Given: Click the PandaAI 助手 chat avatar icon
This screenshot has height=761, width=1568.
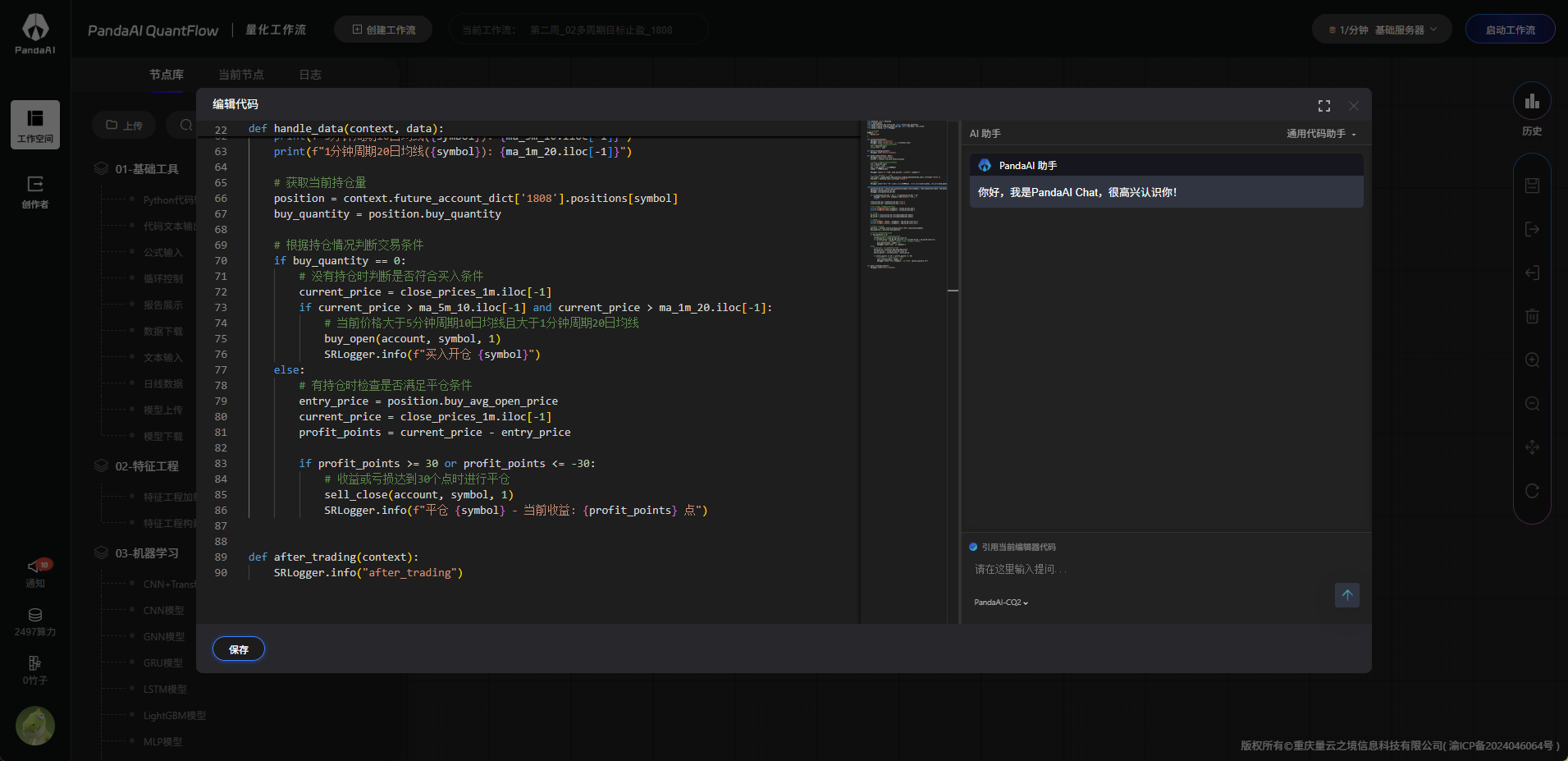Looking at the screenshot, I should click(x=985, y=165).
